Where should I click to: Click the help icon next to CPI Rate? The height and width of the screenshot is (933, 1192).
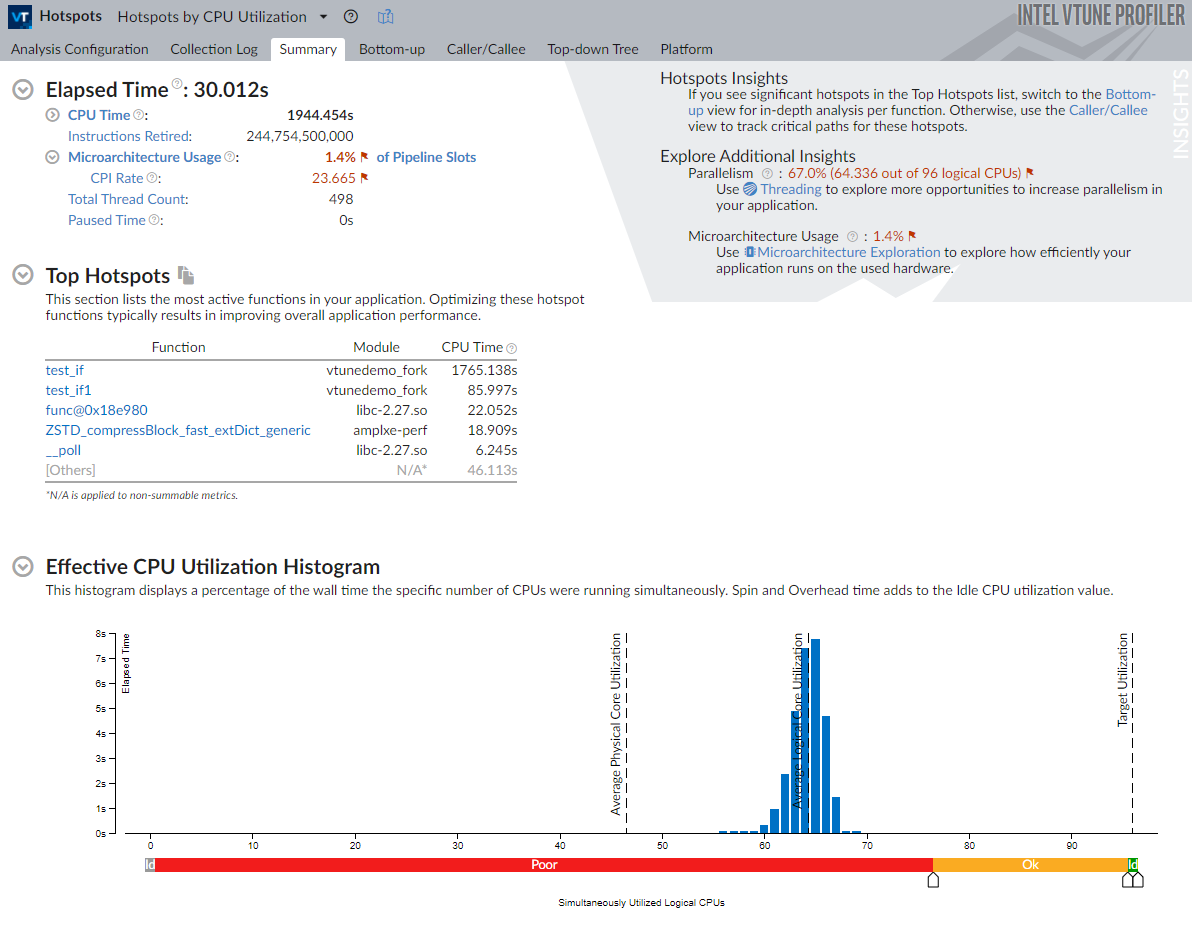coord(152,178)
